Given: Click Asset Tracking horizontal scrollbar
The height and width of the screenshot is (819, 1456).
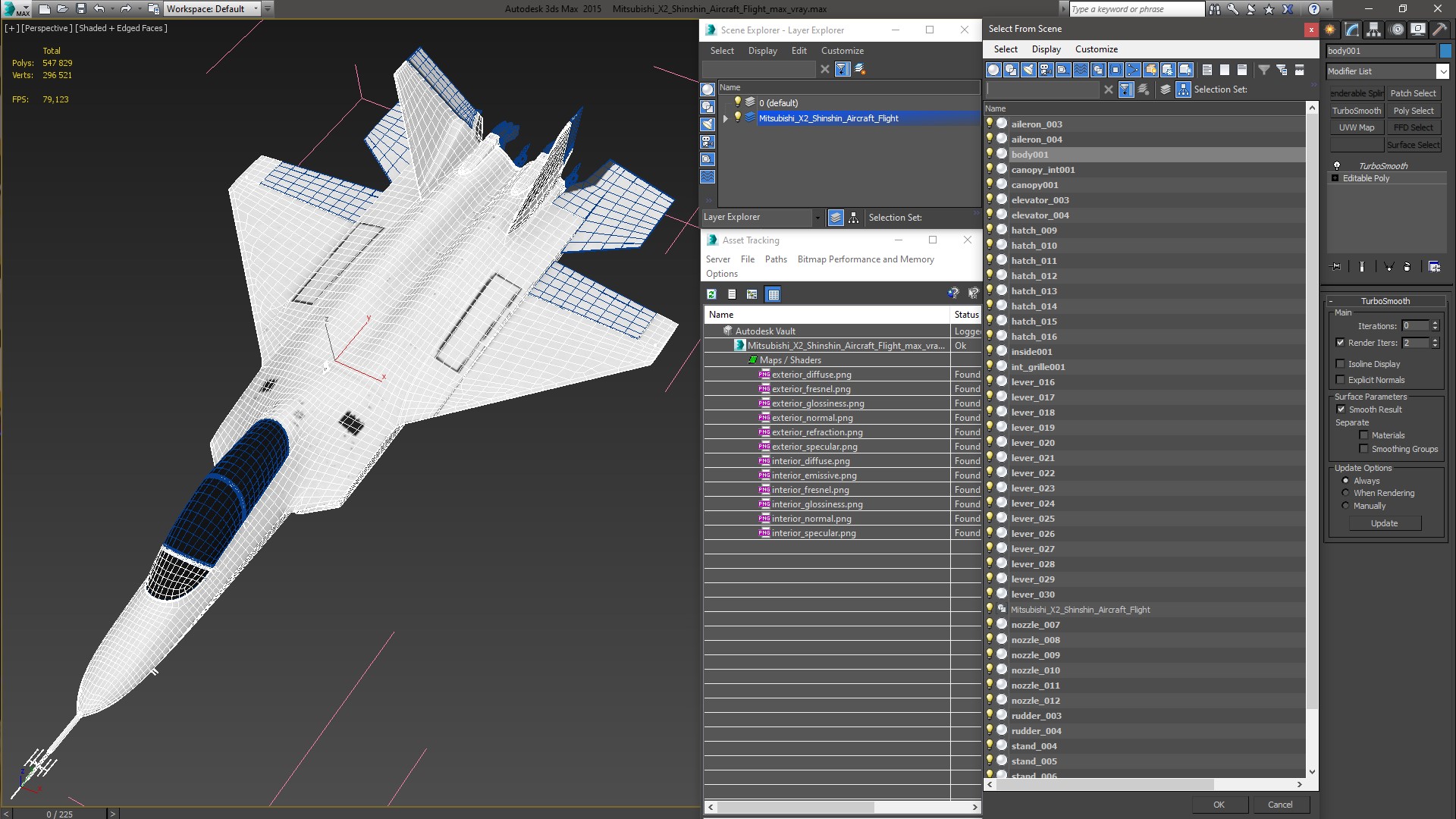Looking at the screenshot, I should (x=794, y=808).
